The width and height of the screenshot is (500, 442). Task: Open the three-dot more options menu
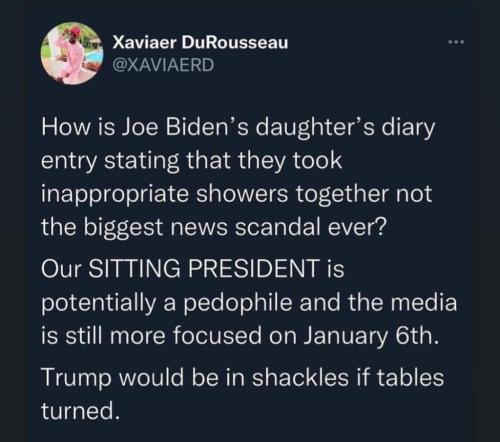click(456, 42)
